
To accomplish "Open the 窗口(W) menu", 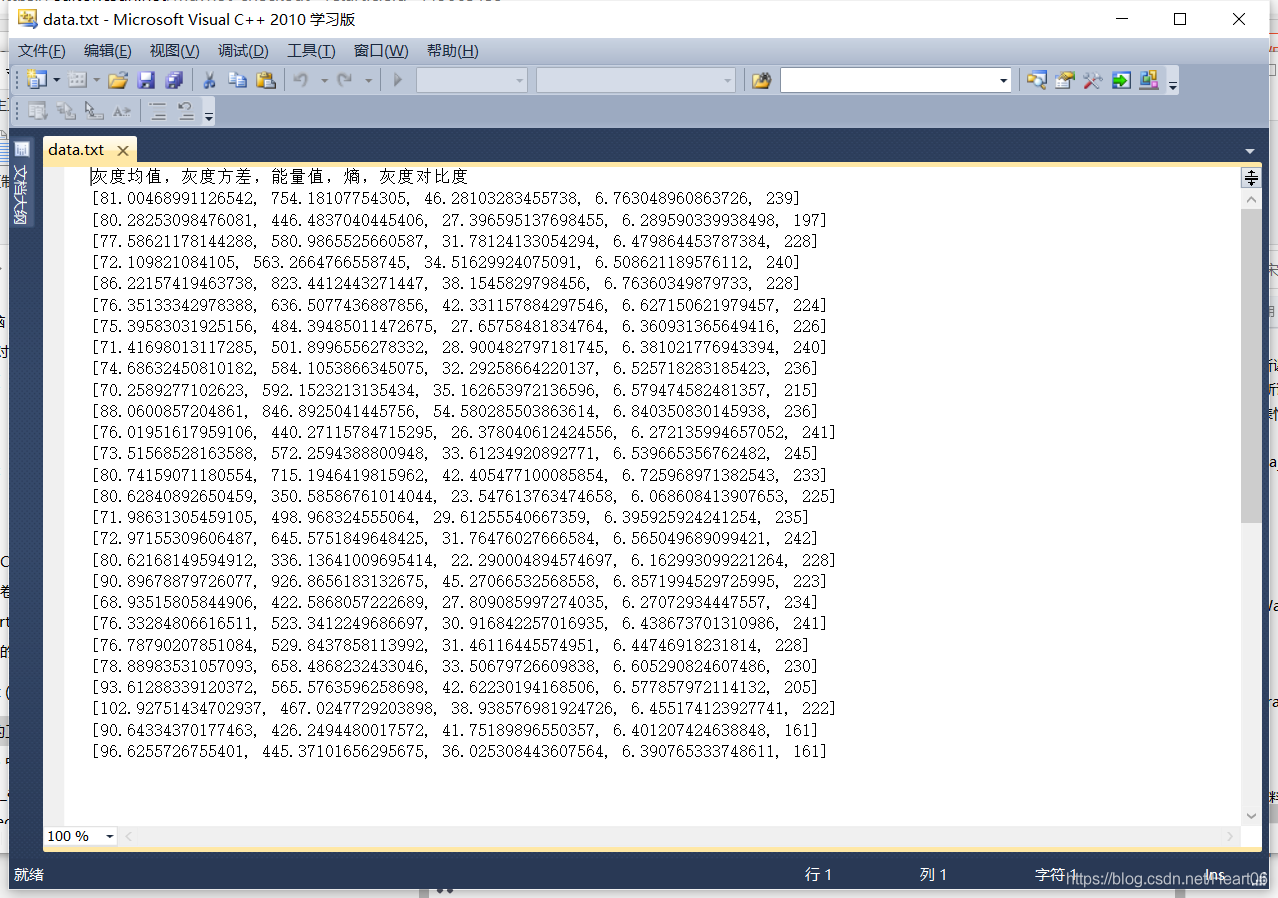I will tap(381, 51).
